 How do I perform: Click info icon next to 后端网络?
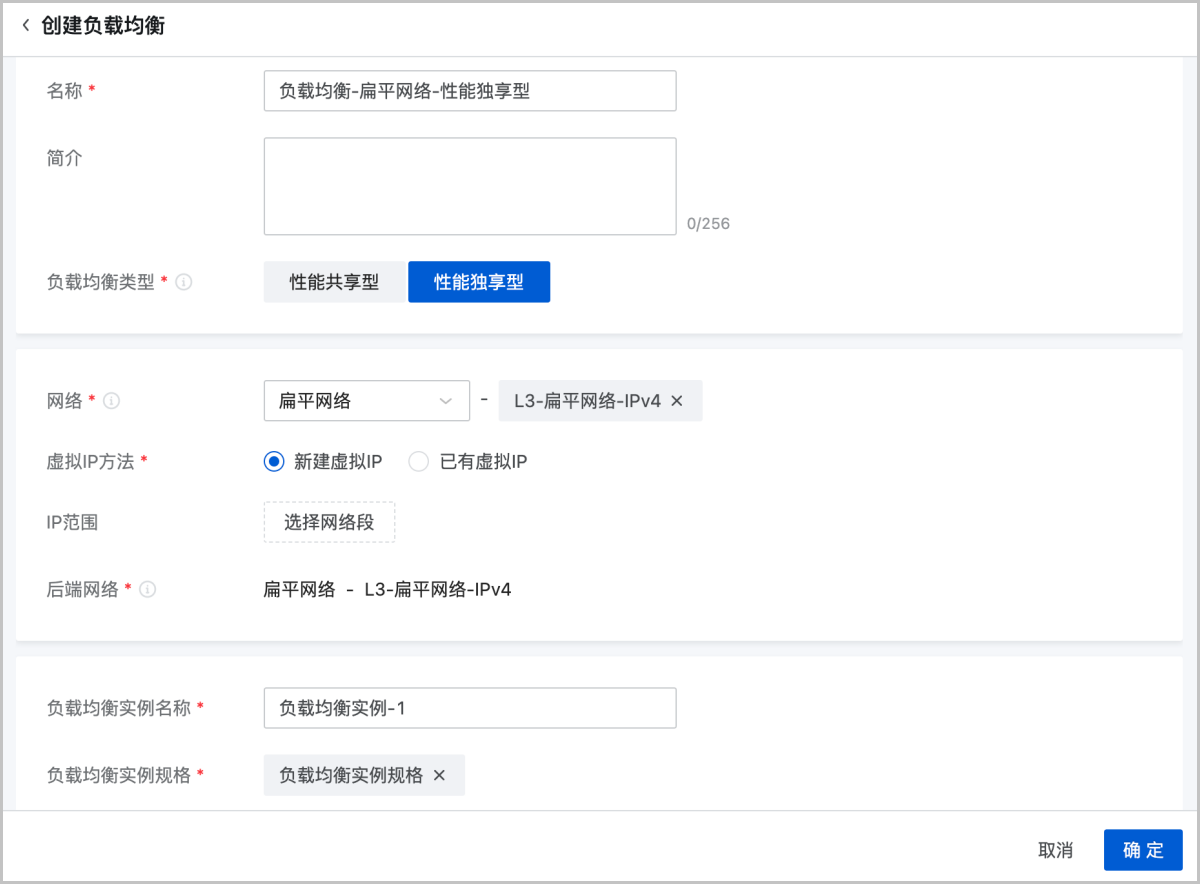148,589
